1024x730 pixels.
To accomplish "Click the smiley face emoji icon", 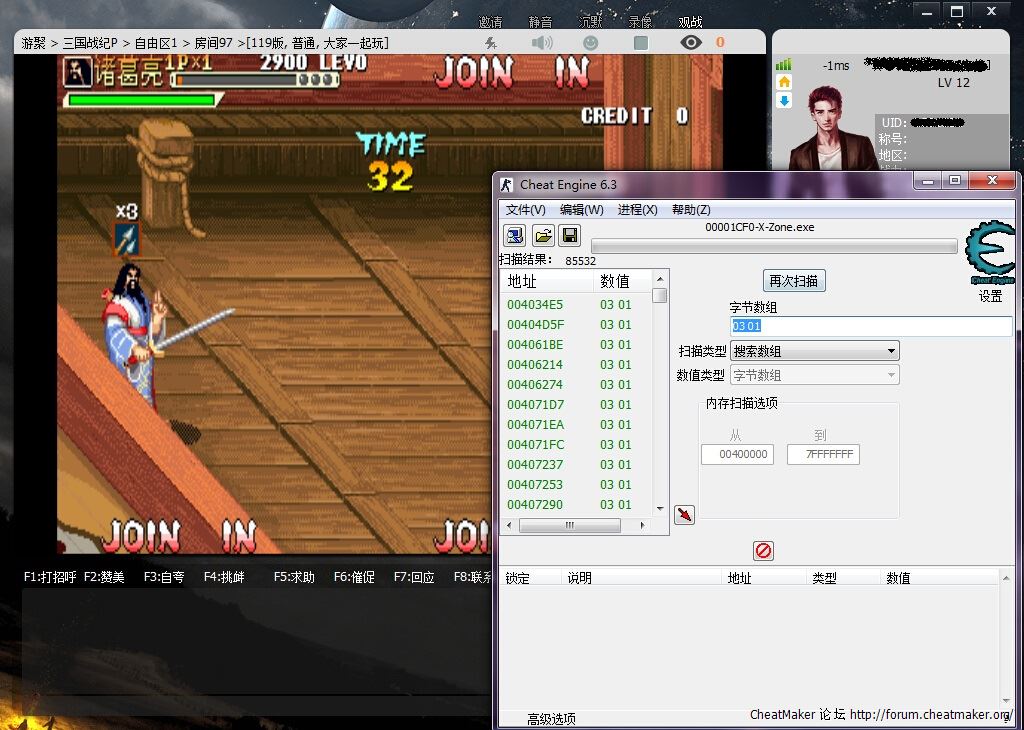I will [x=591, y=43].
